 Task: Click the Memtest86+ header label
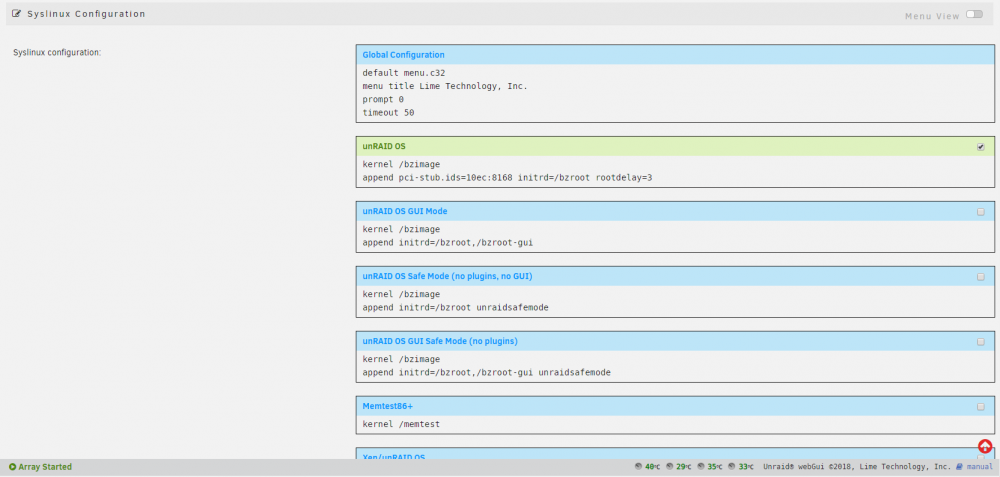[x=388, y=407]
